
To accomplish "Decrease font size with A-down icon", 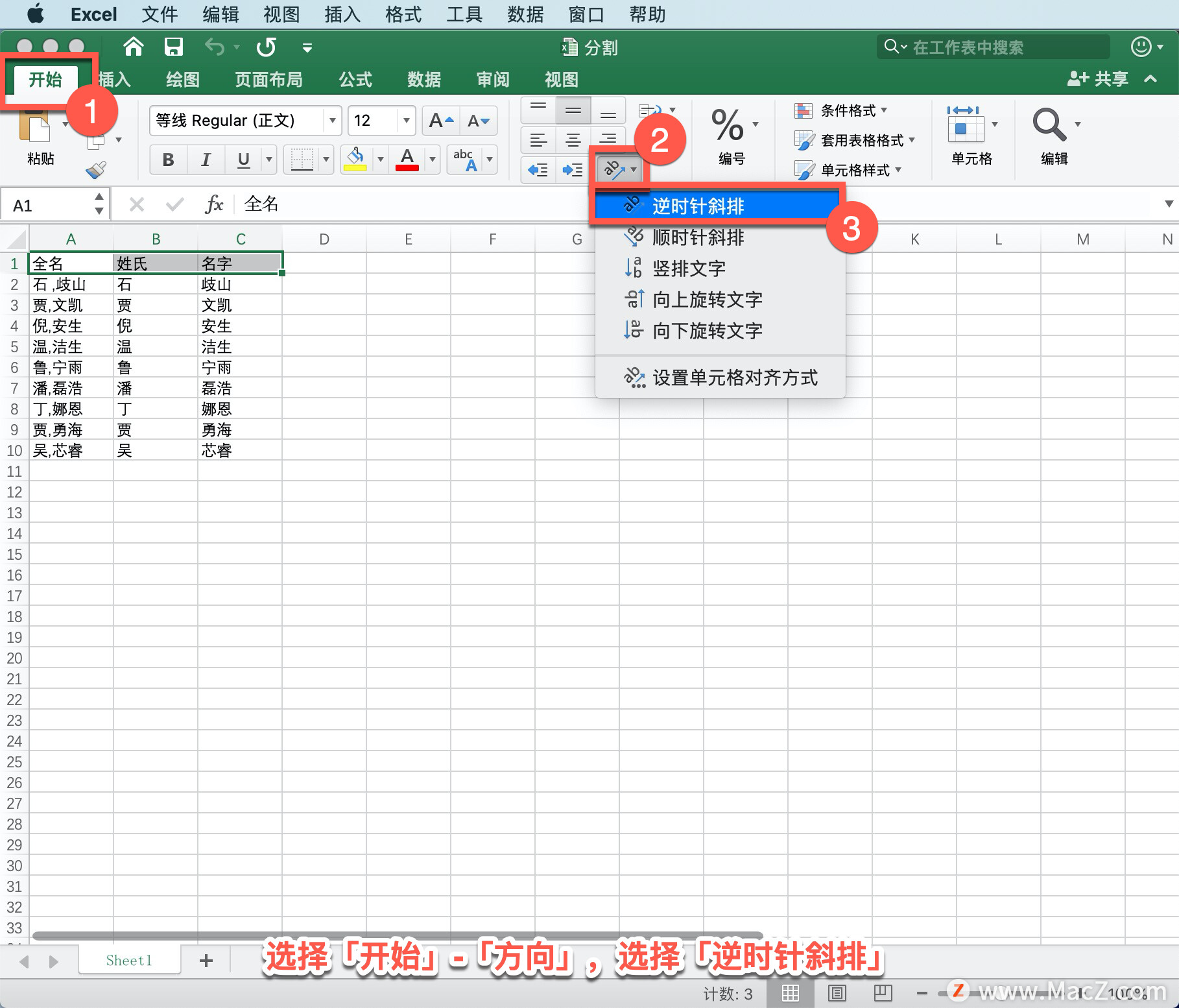I will 479,121.
